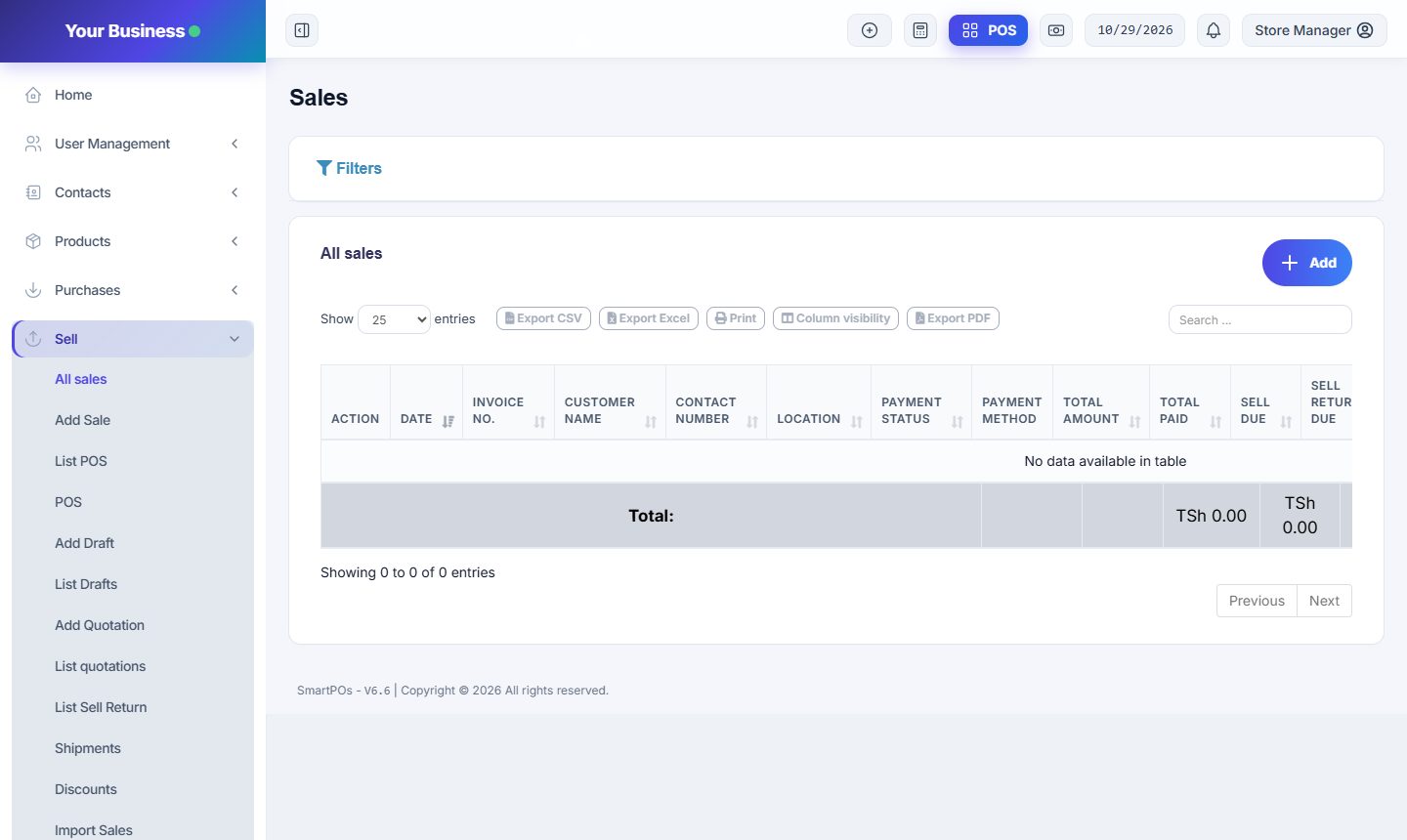Screen dimensions: 1407x840
Task: Open List Drafts in the sidebar
Action: [86, 584]
